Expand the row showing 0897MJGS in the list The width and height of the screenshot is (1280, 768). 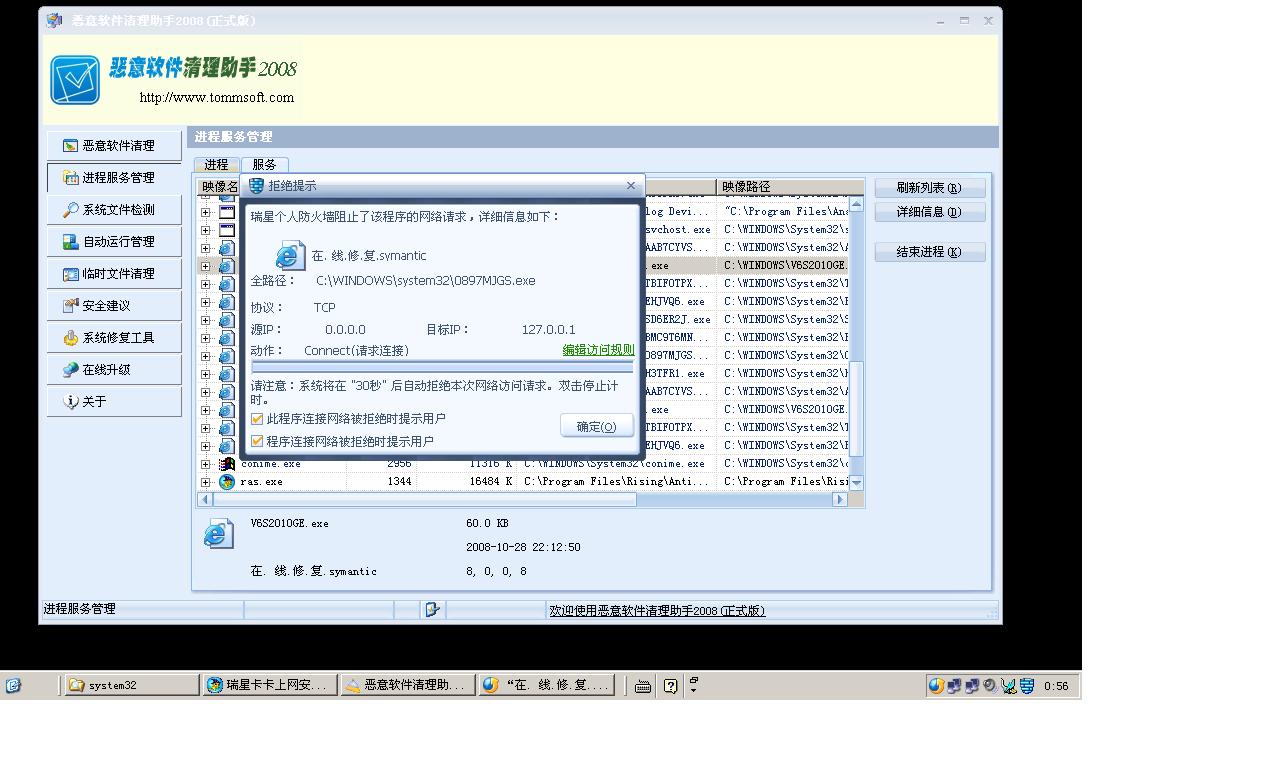tap(206, 356)
